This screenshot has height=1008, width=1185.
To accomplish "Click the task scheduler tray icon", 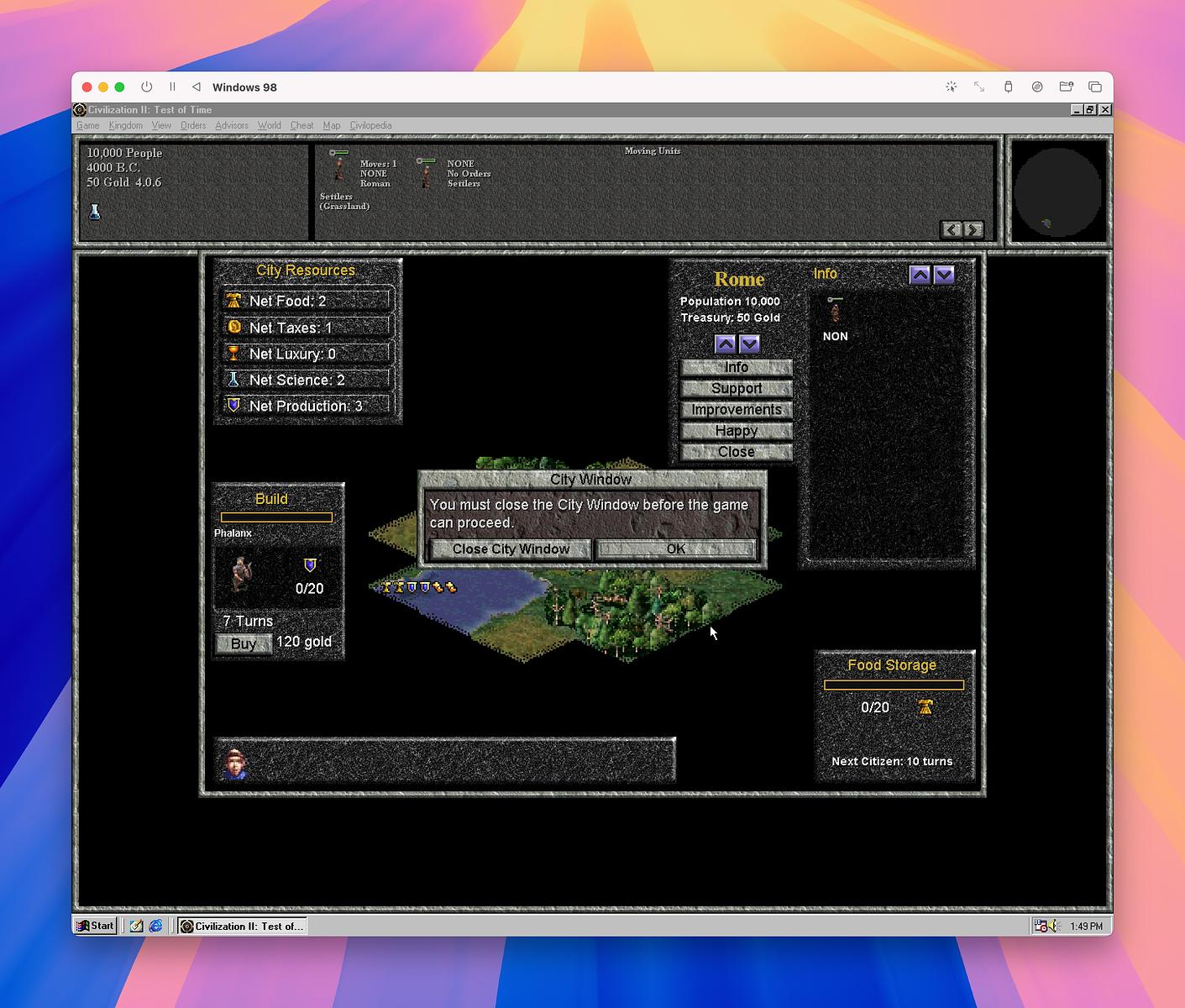I will 1041,926.
